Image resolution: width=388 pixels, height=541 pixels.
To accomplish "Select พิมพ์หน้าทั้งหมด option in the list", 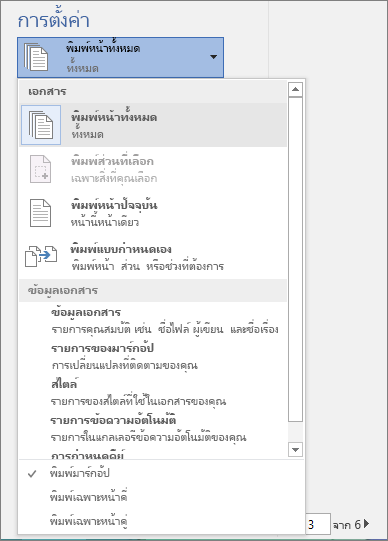I will point(153,125).
